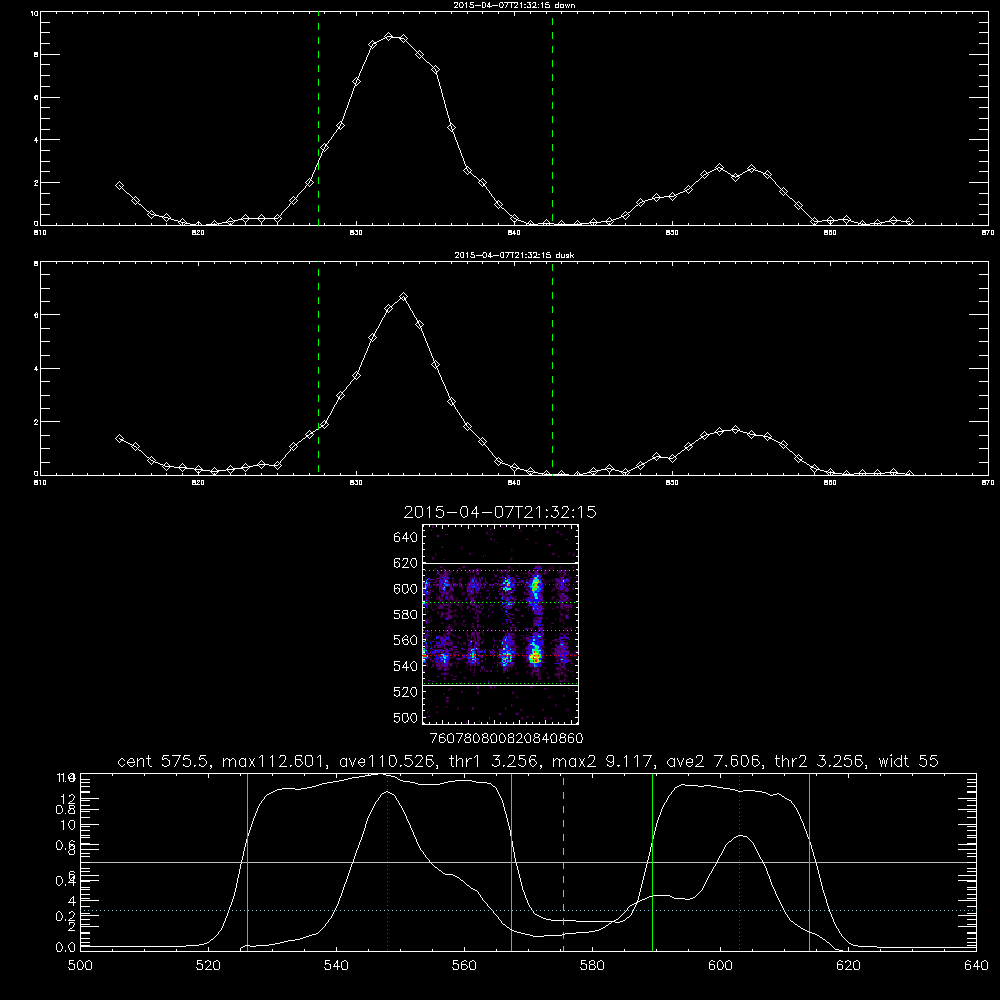Click the red dotted line near 603 in bottom plot
1000x1000 pixels.
pyautogui.click(x=739, y=862)
